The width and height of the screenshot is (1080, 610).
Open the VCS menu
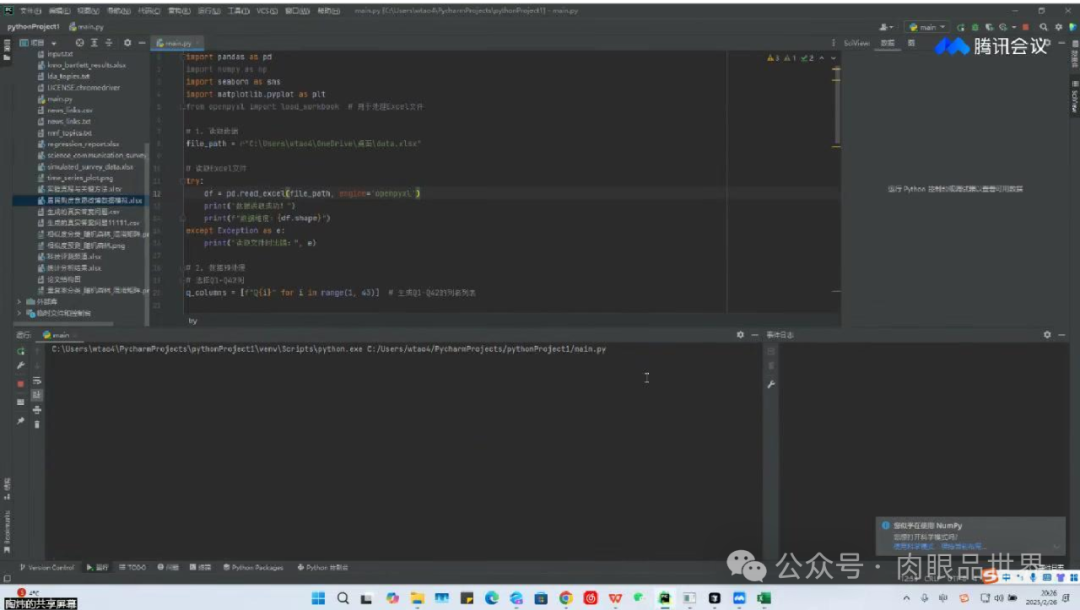(267, 11)
